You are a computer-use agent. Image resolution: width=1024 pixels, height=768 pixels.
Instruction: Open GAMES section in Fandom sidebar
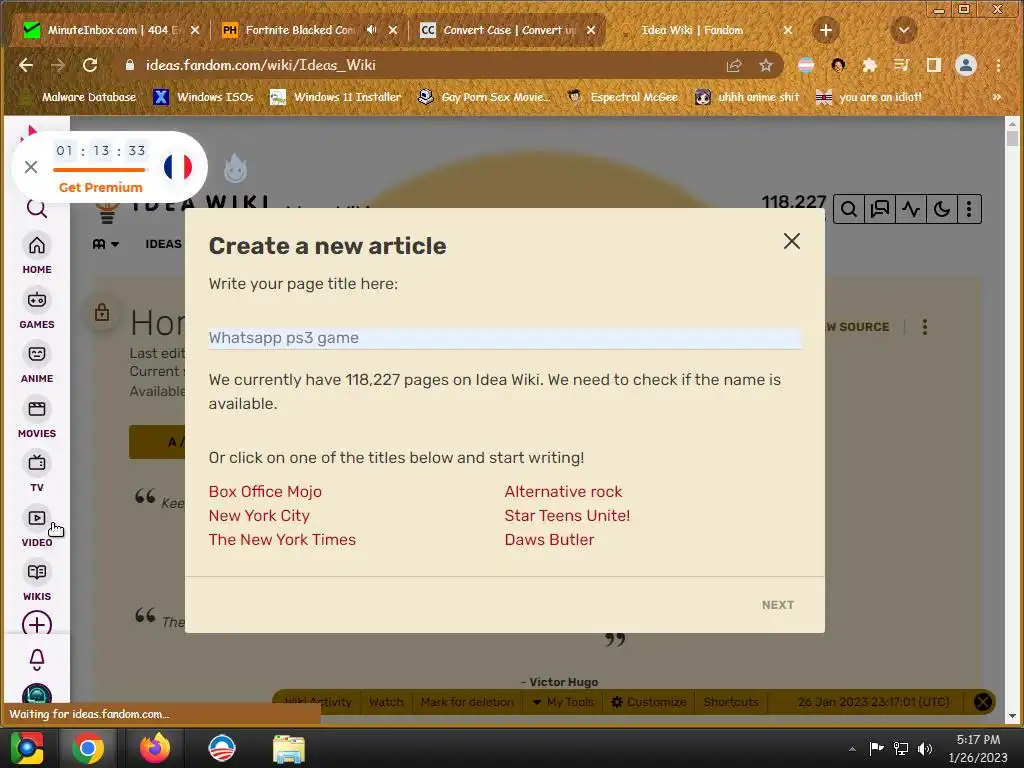tap(37, 309)
